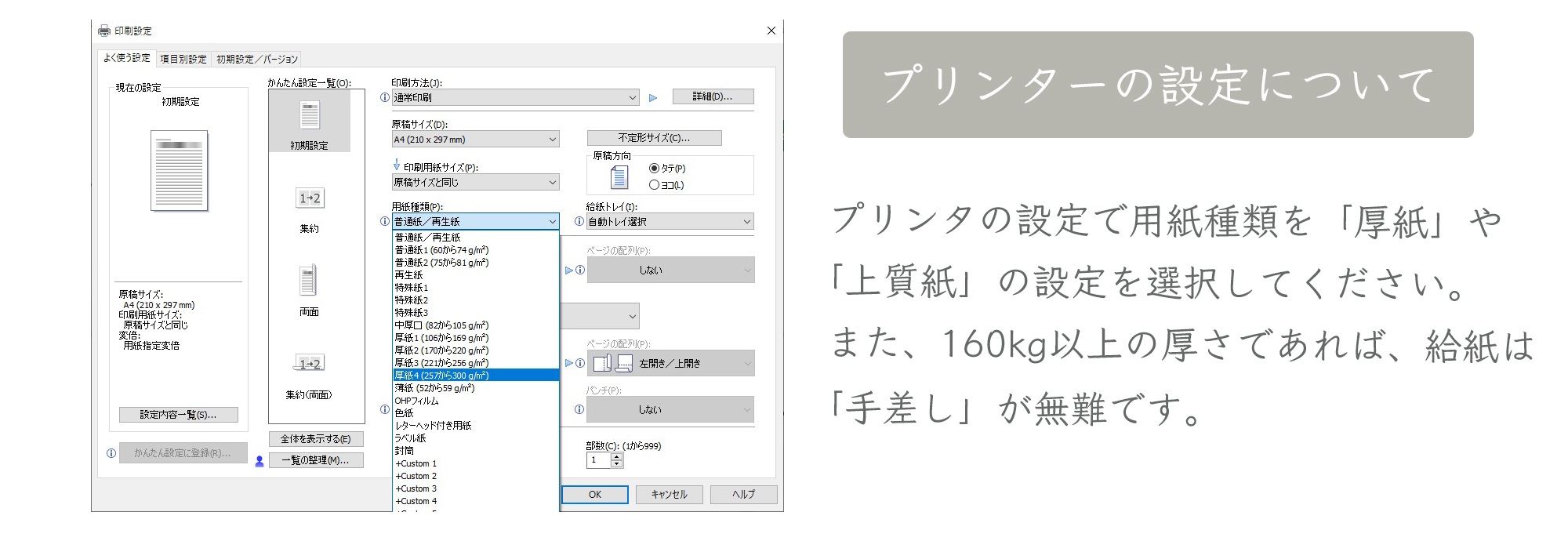Choose 普通紙2 (75から81 g/m²) option
The image size is (1568, 541).
click(x=476, y=263)
